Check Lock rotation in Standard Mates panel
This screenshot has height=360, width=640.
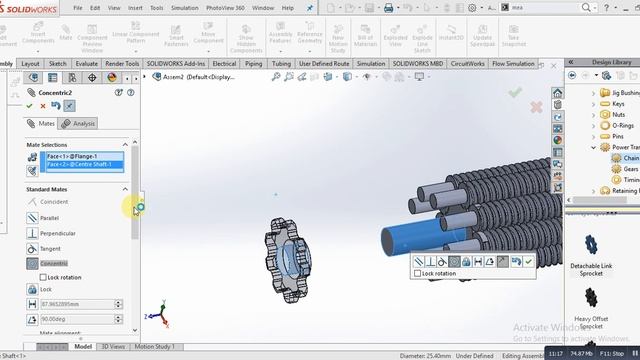[x=43, y=277]
